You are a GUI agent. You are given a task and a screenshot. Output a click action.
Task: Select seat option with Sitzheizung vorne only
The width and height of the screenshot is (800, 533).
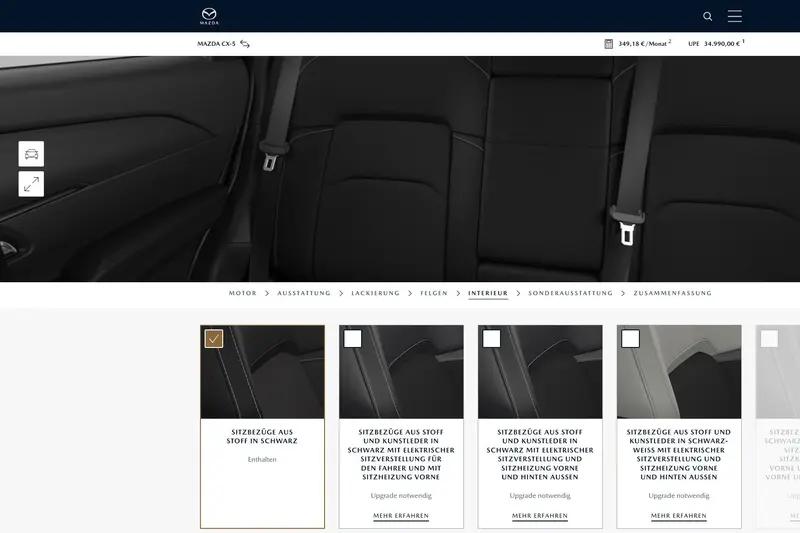pos(353,338)
